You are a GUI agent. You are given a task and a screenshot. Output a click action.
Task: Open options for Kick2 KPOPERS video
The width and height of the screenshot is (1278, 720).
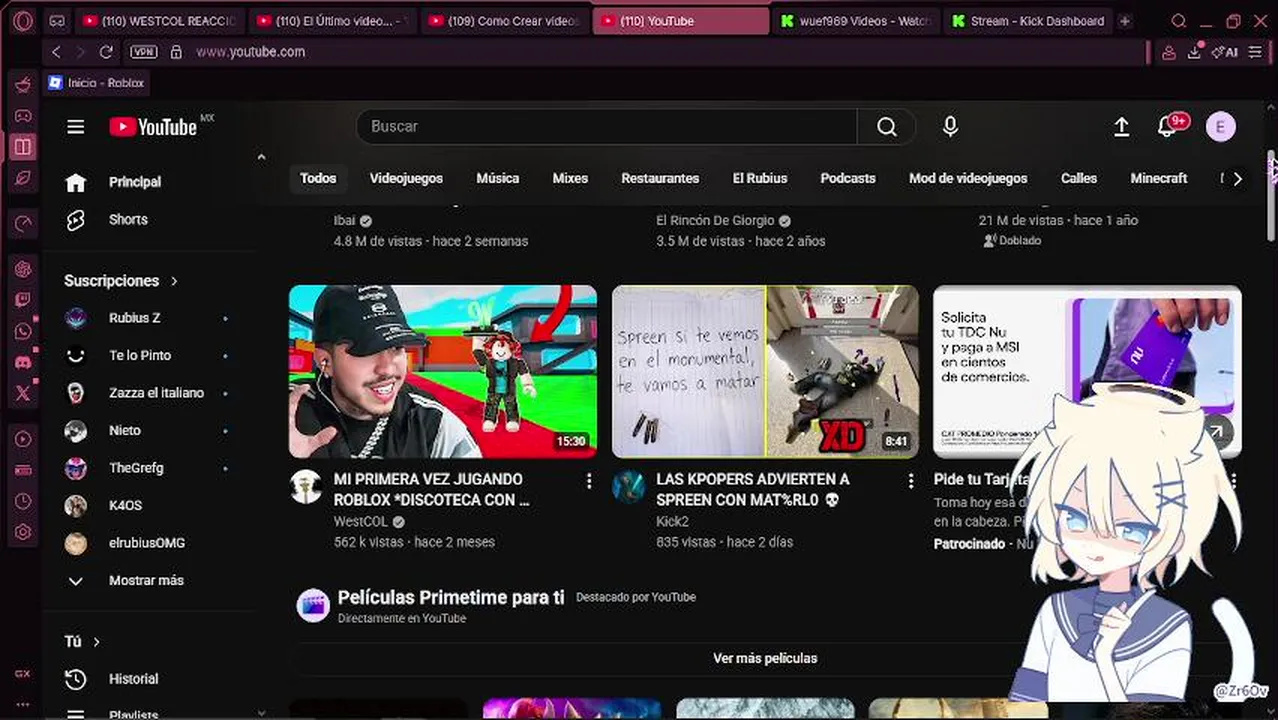910,481
